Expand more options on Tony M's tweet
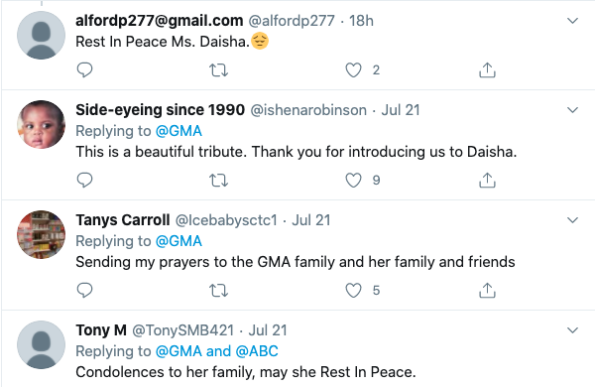595x387 pixels. (x=572, y=330)
